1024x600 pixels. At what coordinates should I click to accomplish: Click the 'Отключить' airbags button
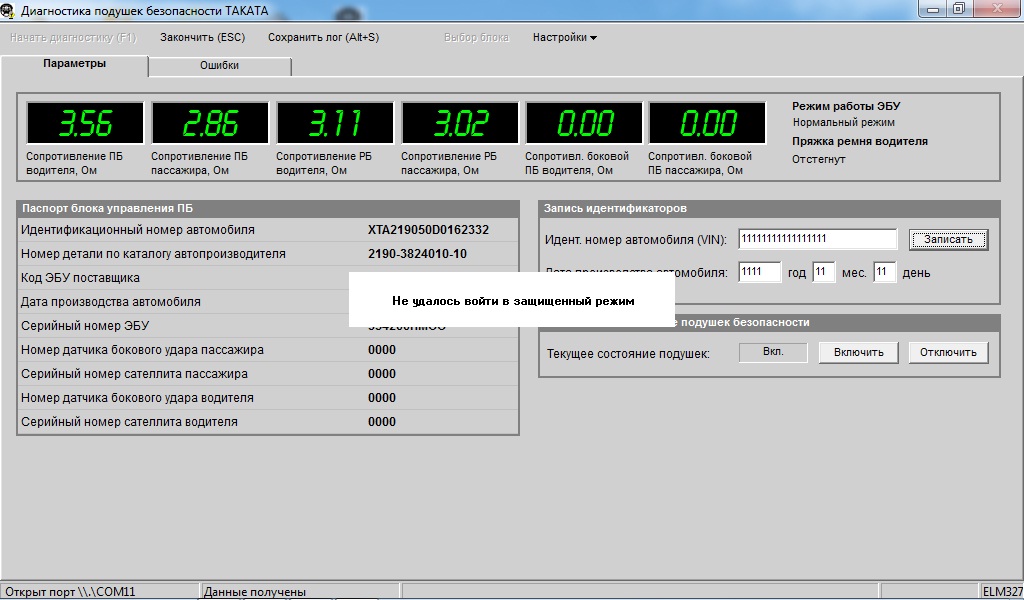click(x=948, y=353)
